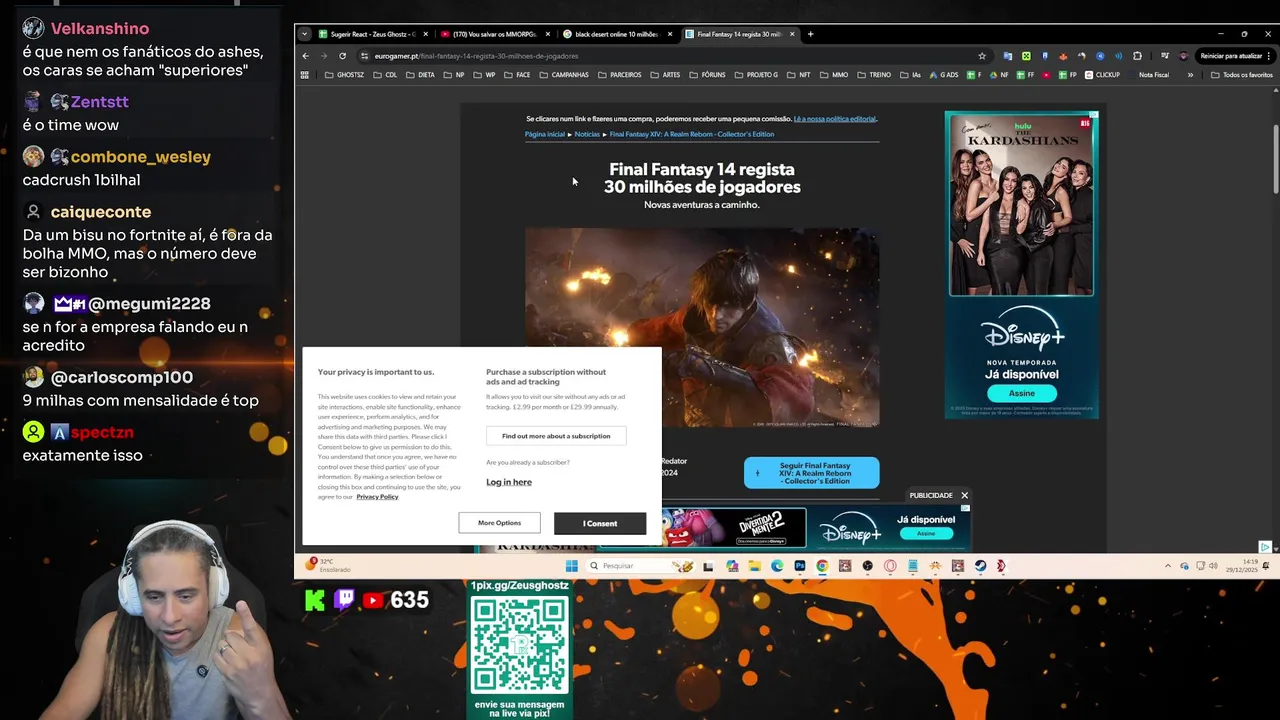
Task: Close the PUBLICIDADE banner ad
Action: (964, 495)
